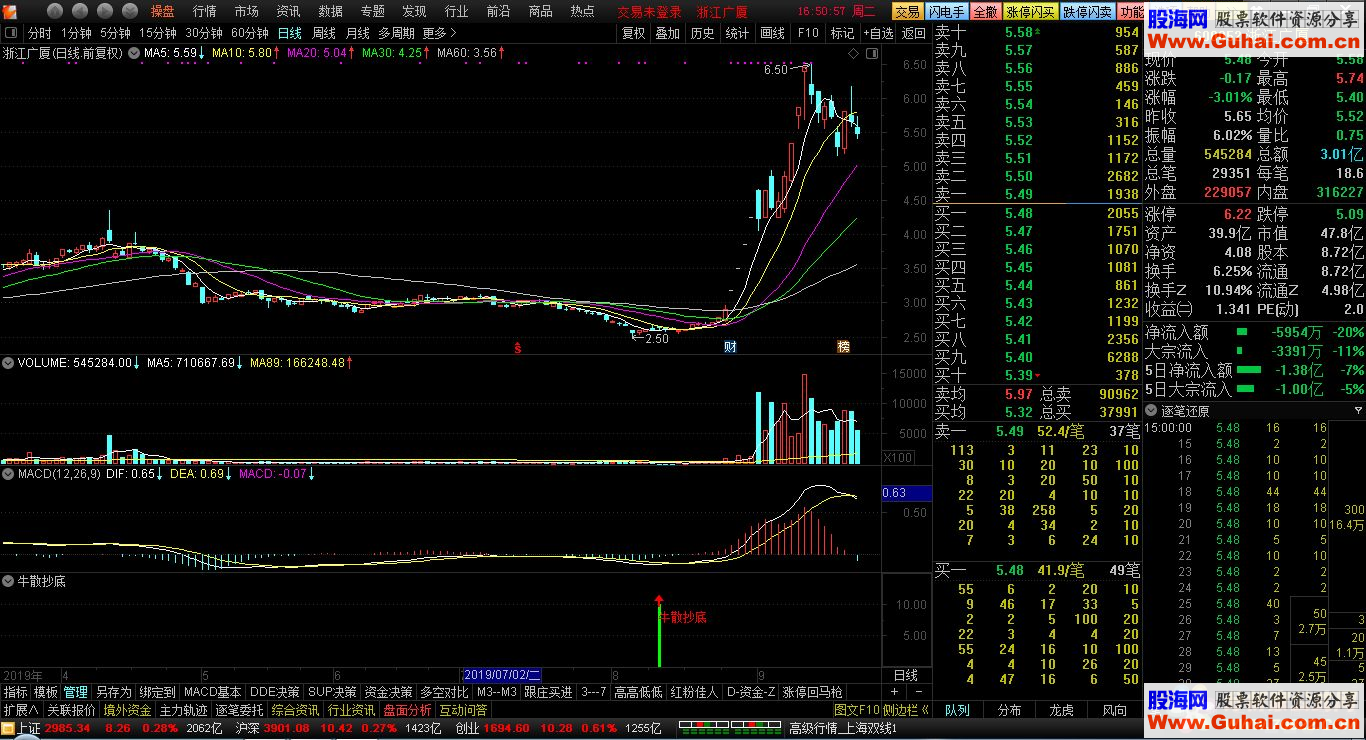
Task: Select the 1分钟 chart period
Action: click(x=76, y=33)
